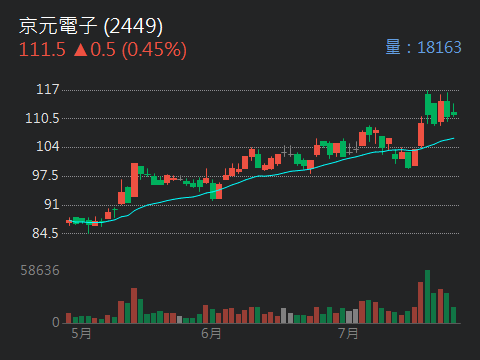Click the 6月 date axis label

(211, 333)
